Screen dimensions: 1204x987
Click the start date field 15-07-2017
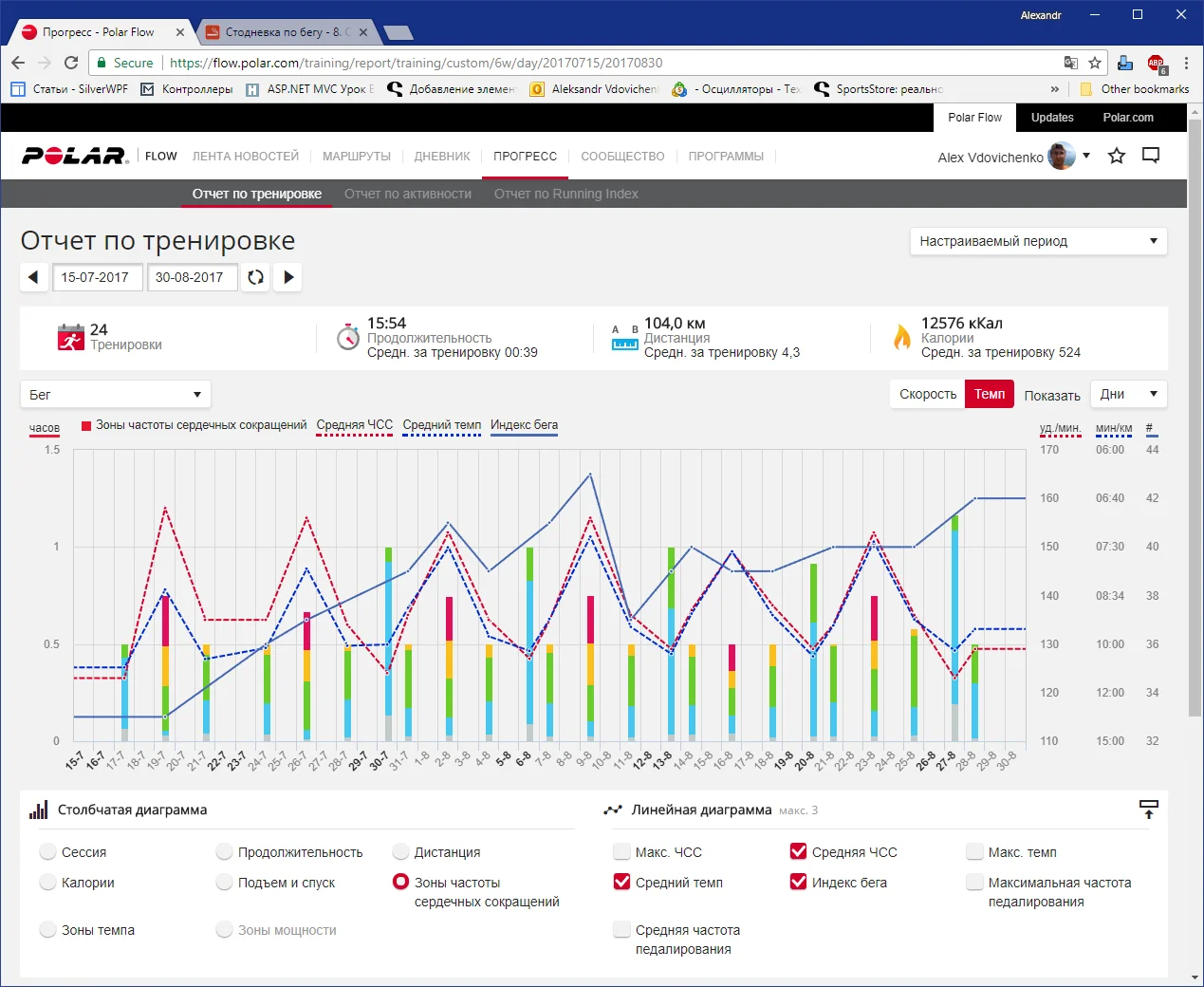pos(95,277)
